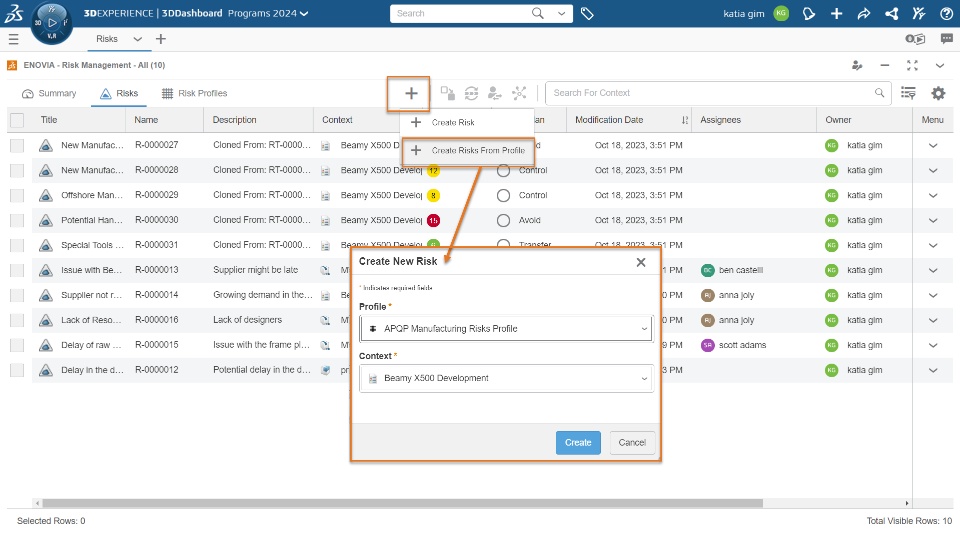
Task: Click the 3DS logo icon
Action: pyautogui.click(x=13, y=13)
